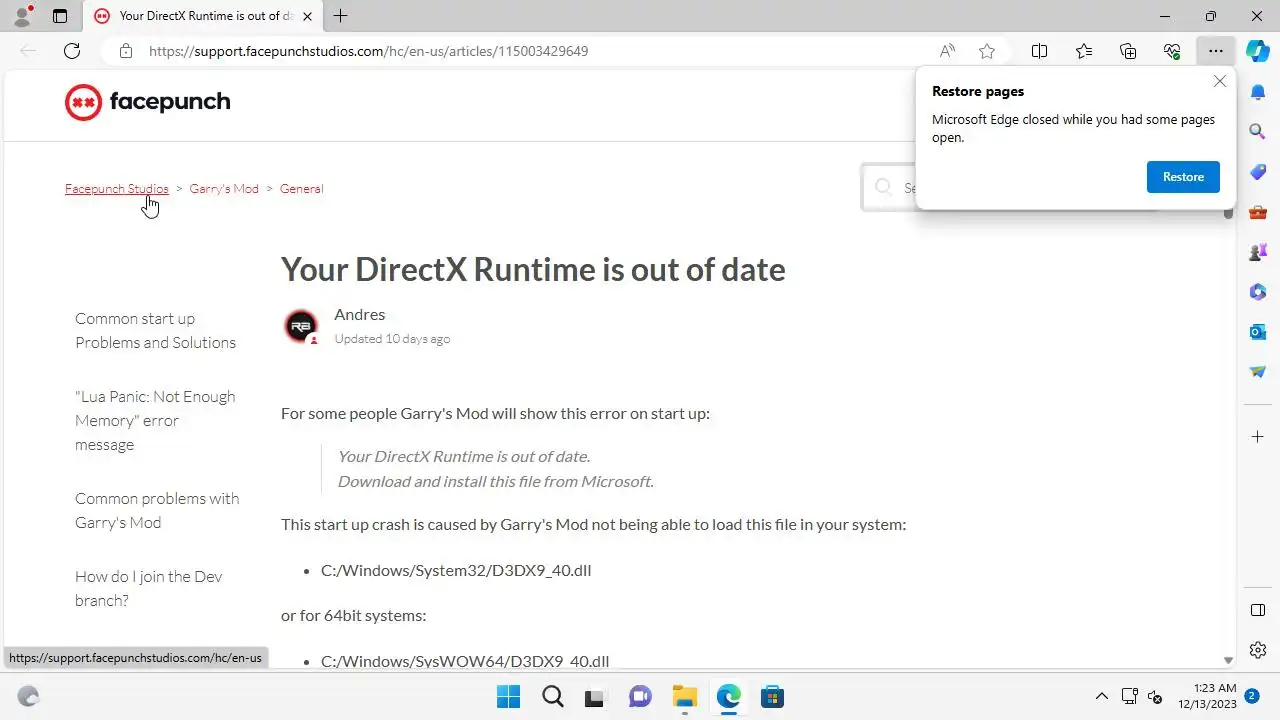View site information lock icon
This screenshot has height=720, width=1280.
tap(125, 51)
